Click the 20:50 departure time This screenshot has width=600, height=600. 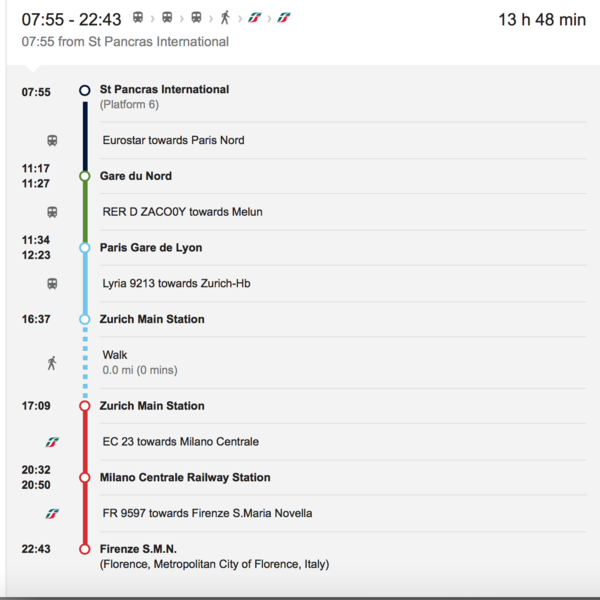[x=36, y=485]
